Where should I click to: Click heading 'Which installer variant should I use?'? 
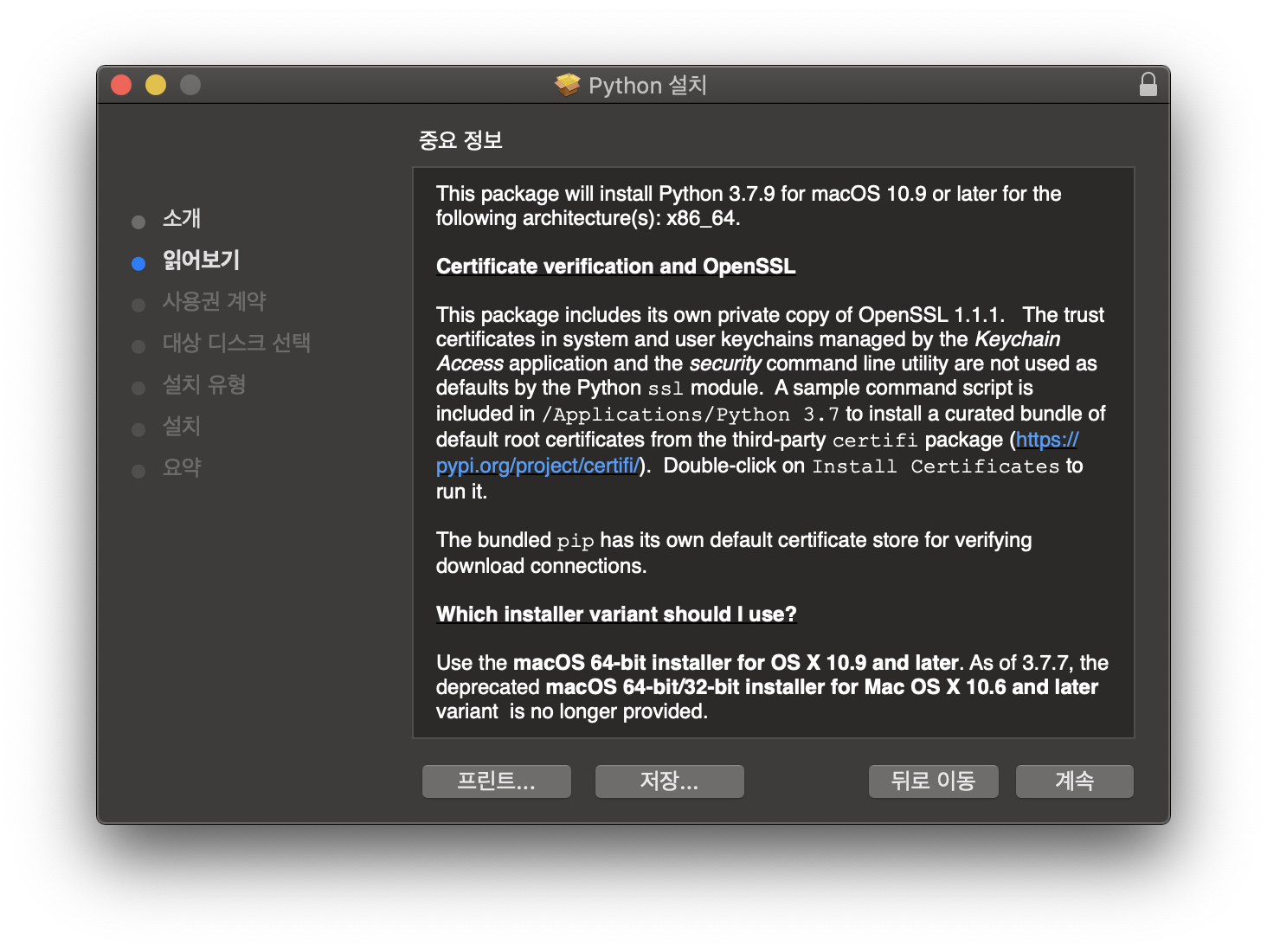pyautogui.click(x=616, y=614)
